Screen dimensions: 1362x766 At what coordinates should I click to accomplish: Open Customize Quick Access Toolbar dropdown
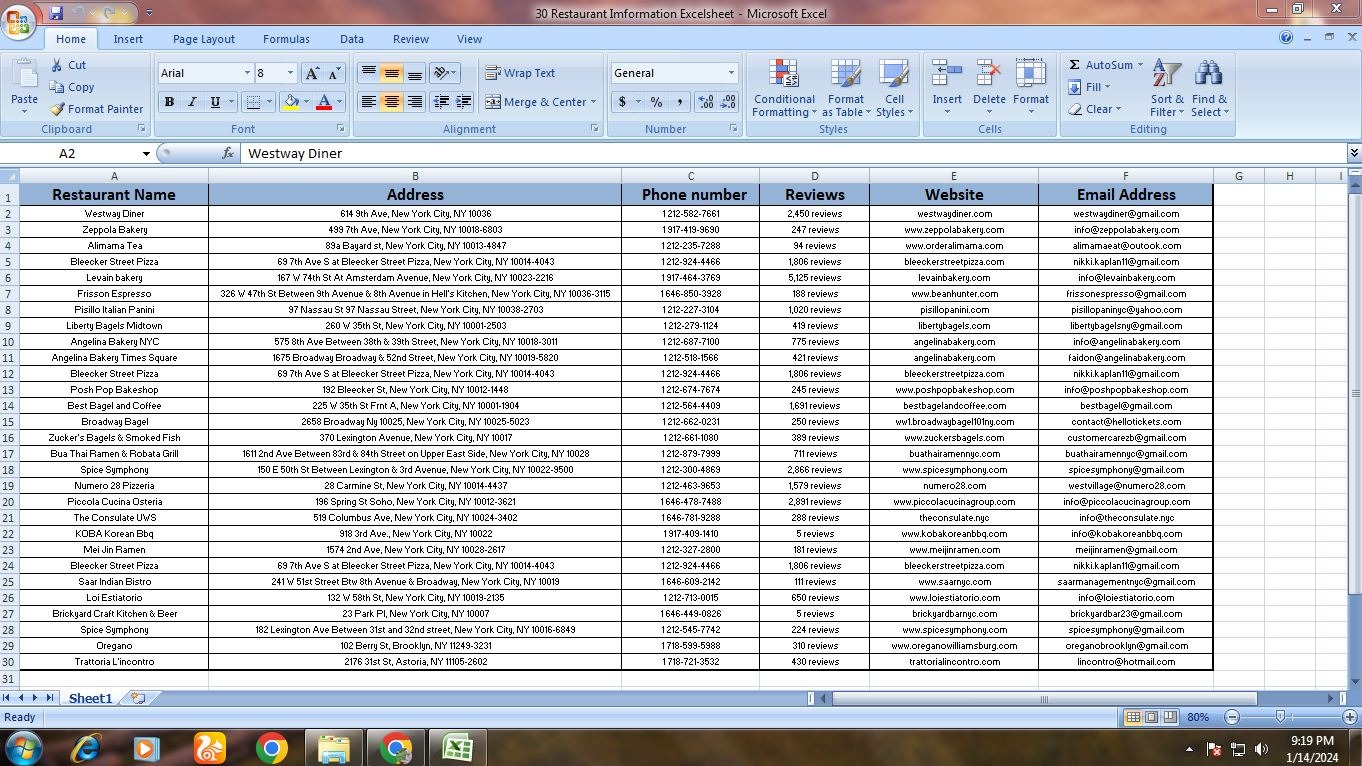pos(149,13)
